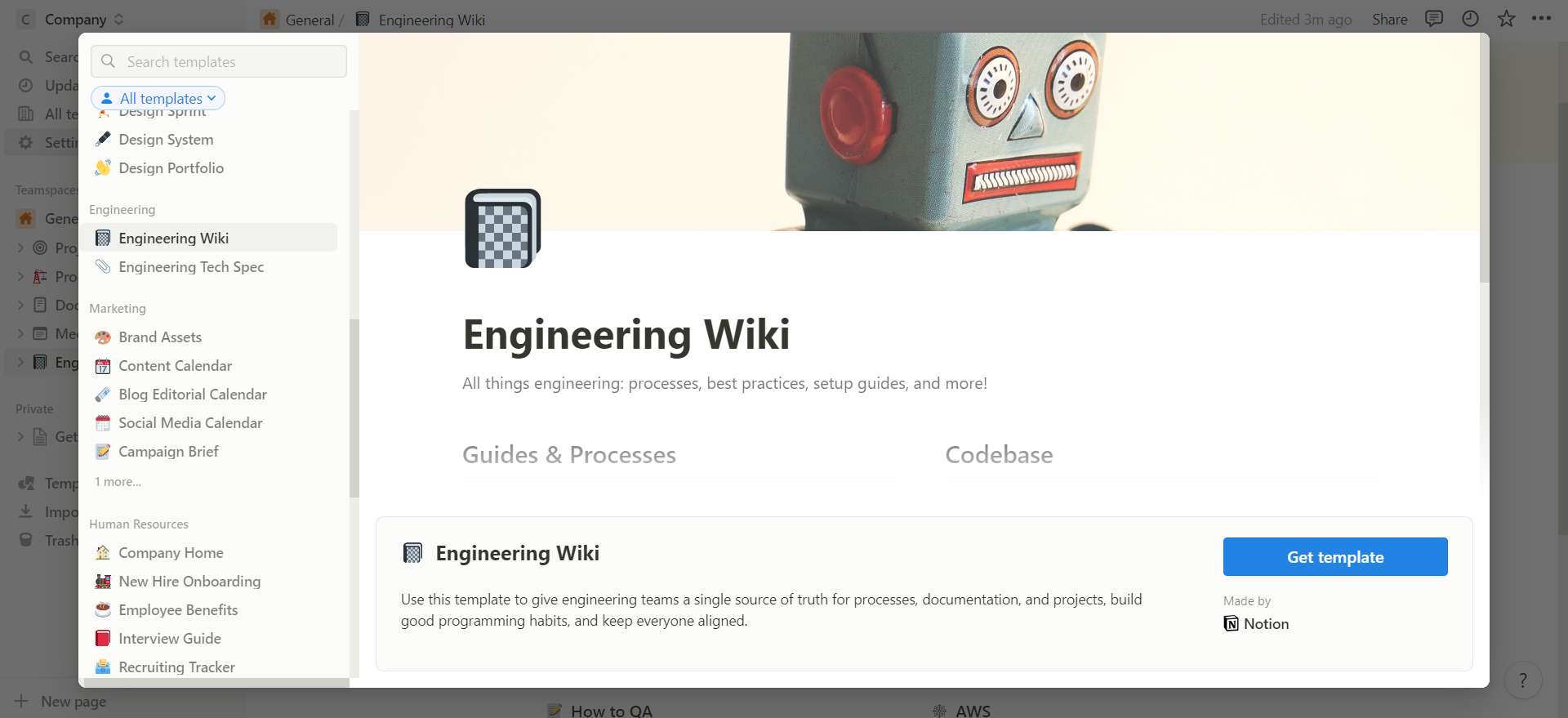Viewport: 1568px width, 718px height.
Task: Select New Hire Onboarding template
Action: pyautogui.click(x=211, y=581)
